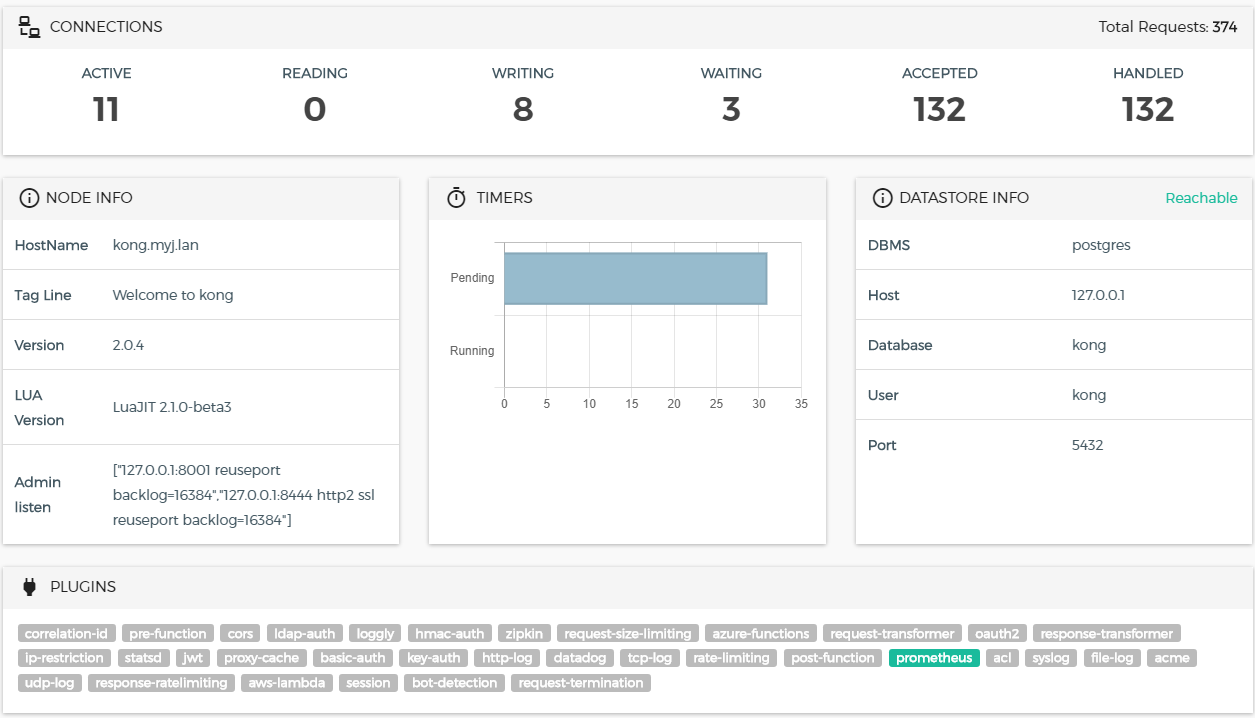The height and width of the screenshot is (718, 1255).
Task: Click the Reachable datastore status
Action: click(x=1201, y=198)
